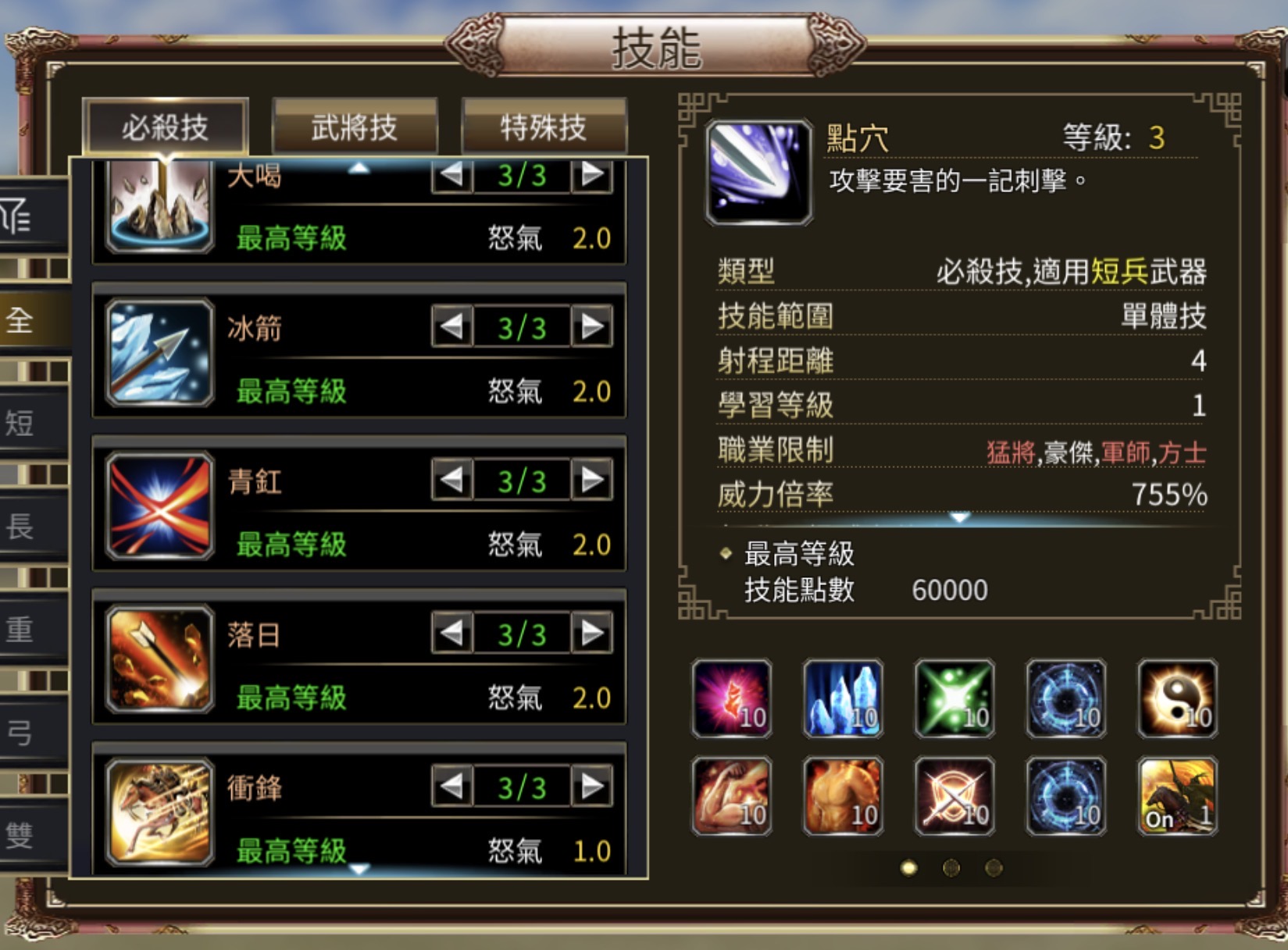The image size is (1288, 950).
Task: Go to second page dot indicator
Action: [951, 868]
